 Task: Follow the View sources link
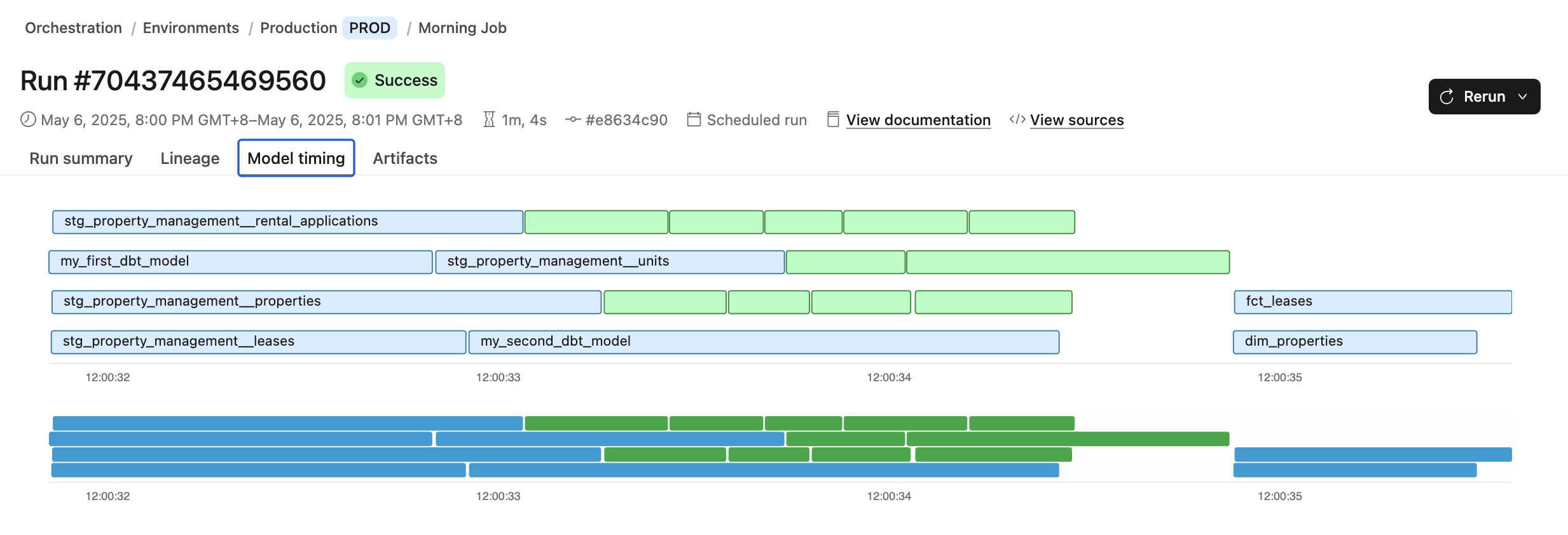tap(1076, 120)
